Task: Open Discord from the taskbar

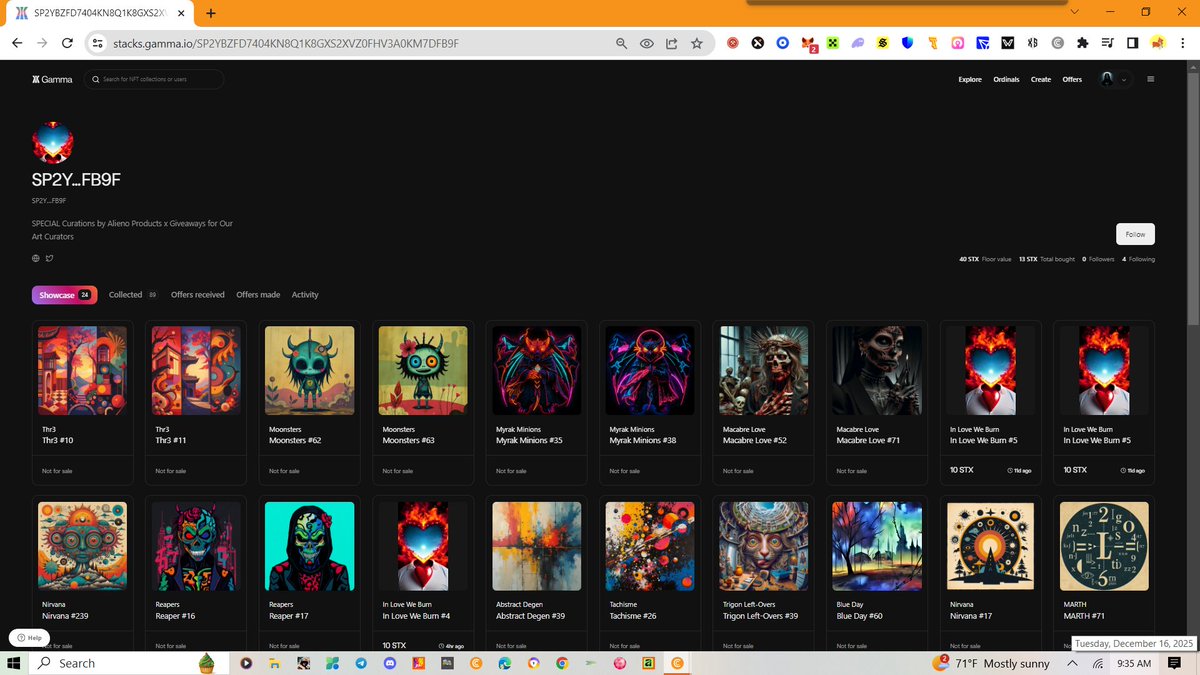Action: tap(390, 663)
